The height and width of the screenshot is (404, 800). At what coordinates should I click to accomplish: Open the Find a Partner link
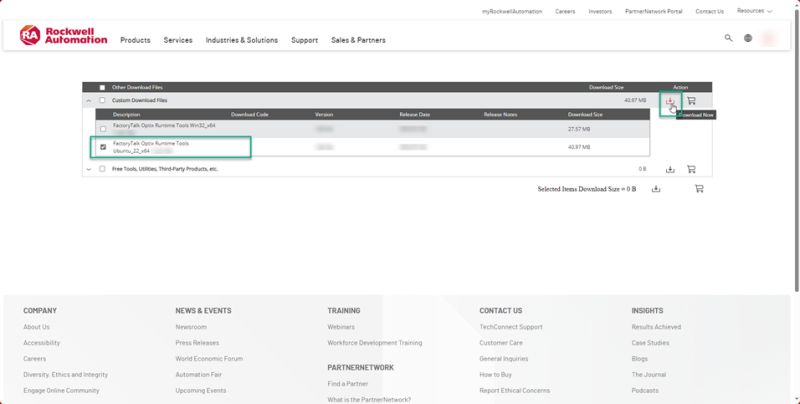pyautogui.click(x=347, y=384)
